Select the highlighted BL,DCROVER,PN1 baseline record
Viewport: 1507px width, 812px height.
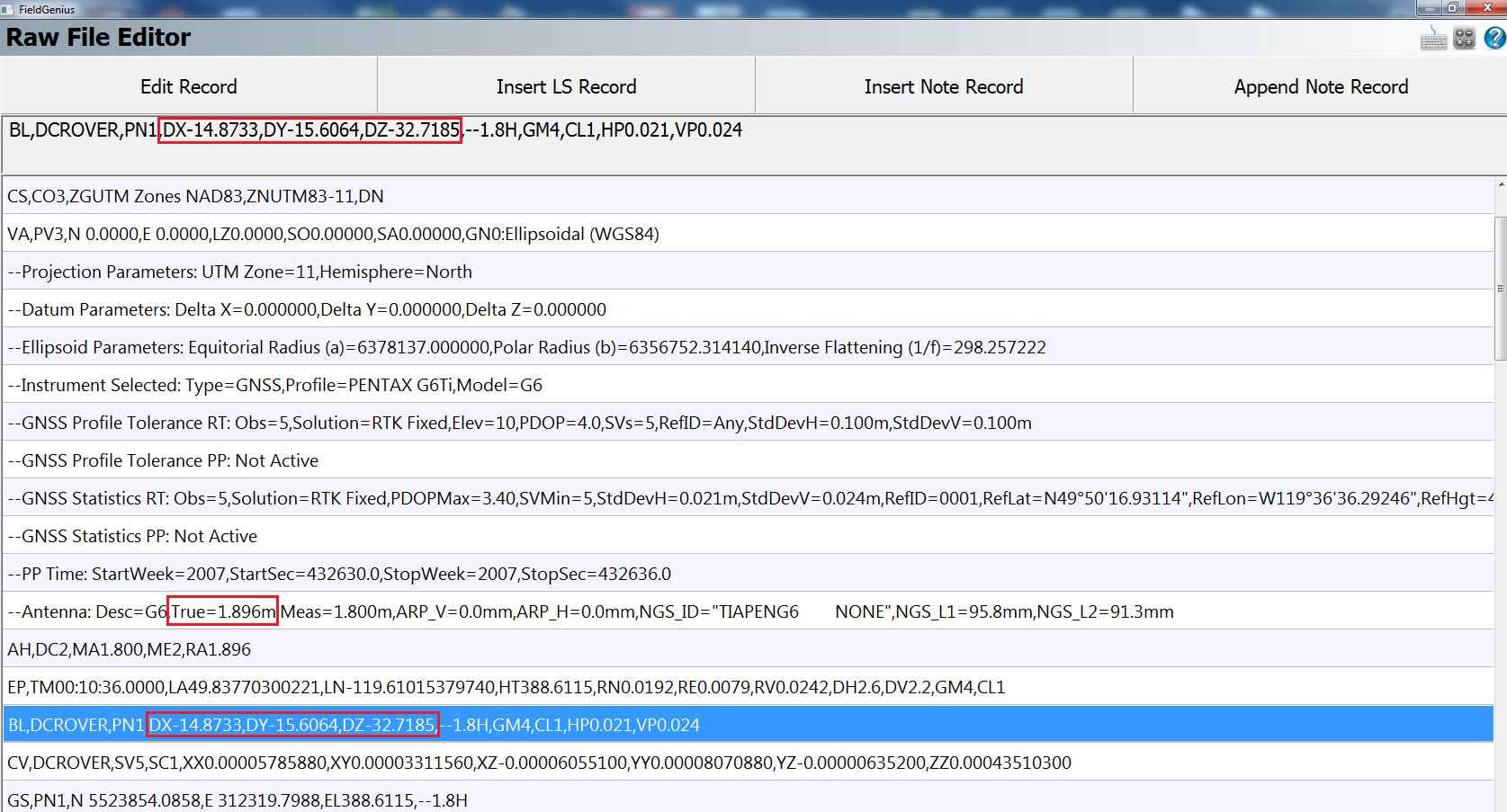click(747, 725)
